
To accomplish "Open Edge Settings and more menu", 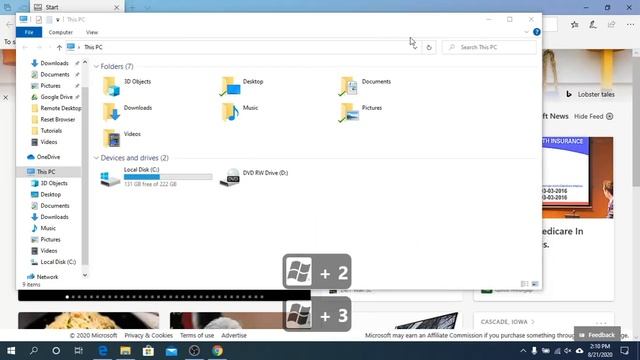I will 630,25.
